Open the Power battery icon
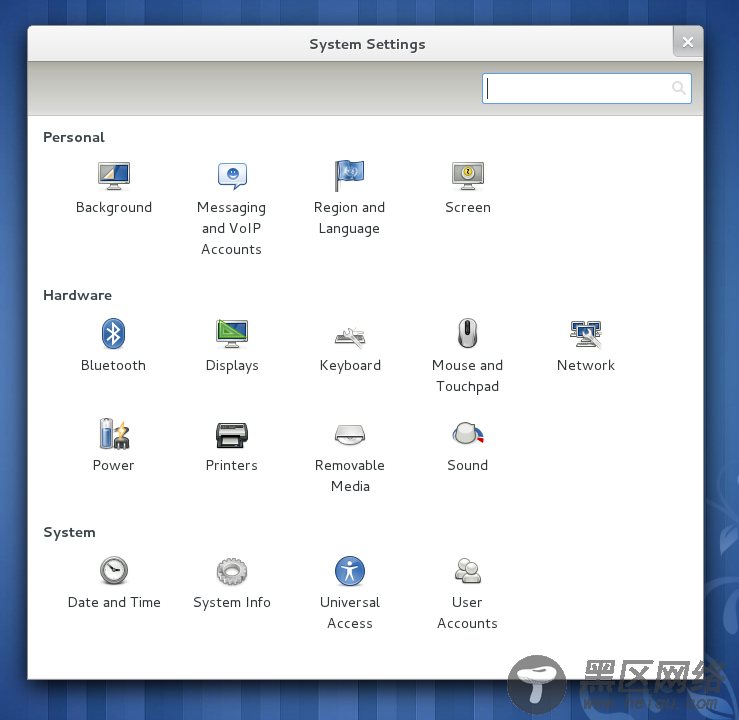 tap(114, 434)
